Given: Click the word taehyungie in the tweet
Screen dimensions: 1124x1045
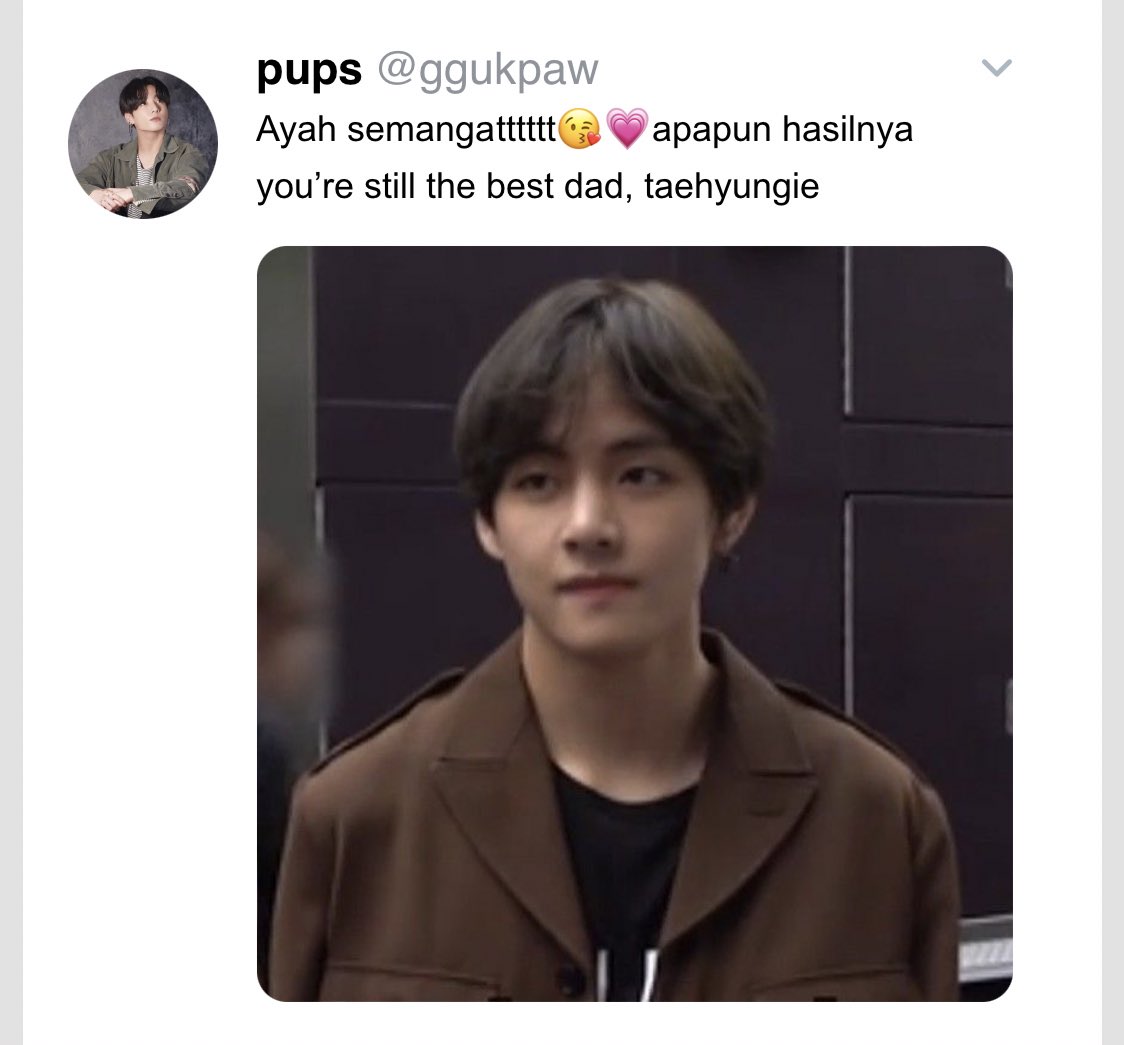Looking at the screenshot, I should 731,188.
